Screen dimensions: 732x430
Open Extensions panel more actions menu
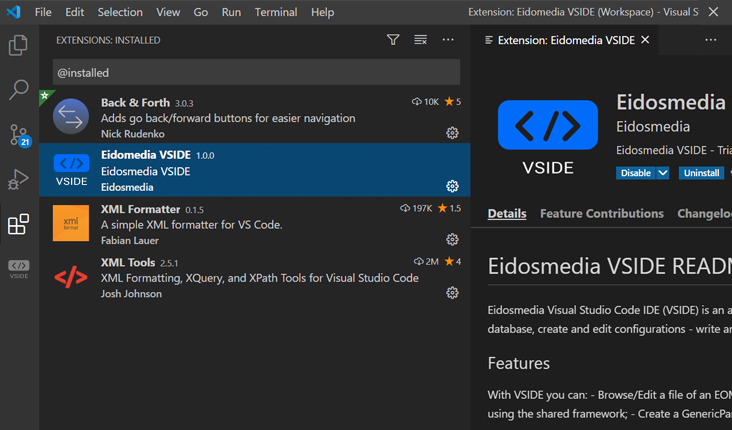pyautogui.click(x=448, y=40)
